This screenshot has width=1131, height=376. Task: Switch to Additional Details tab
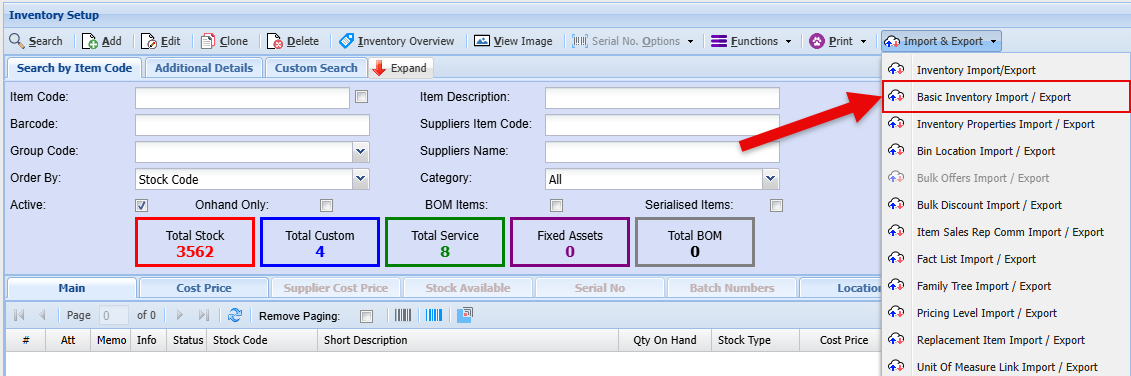[204, 69]
